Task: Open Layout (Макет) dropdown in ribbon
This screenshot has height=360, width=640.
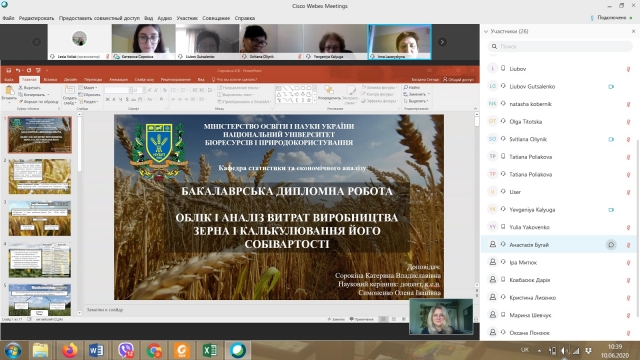Action: click(88, 88)
